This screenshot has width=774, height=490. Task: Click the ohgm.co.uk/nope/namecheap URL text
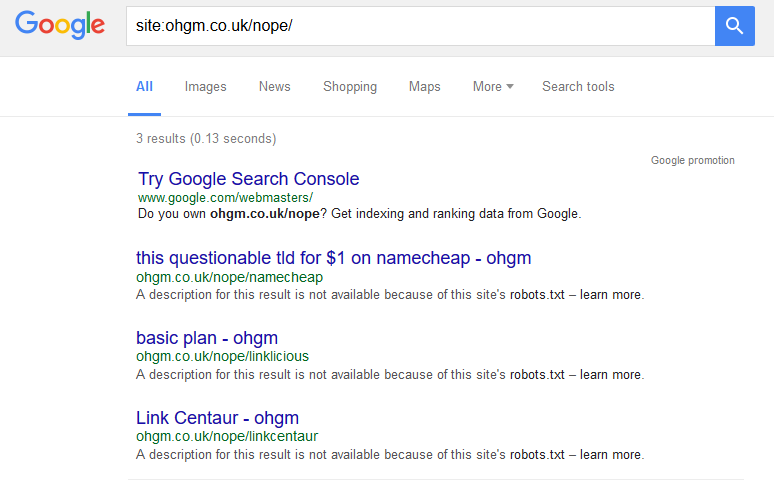[x=230, y=277]
